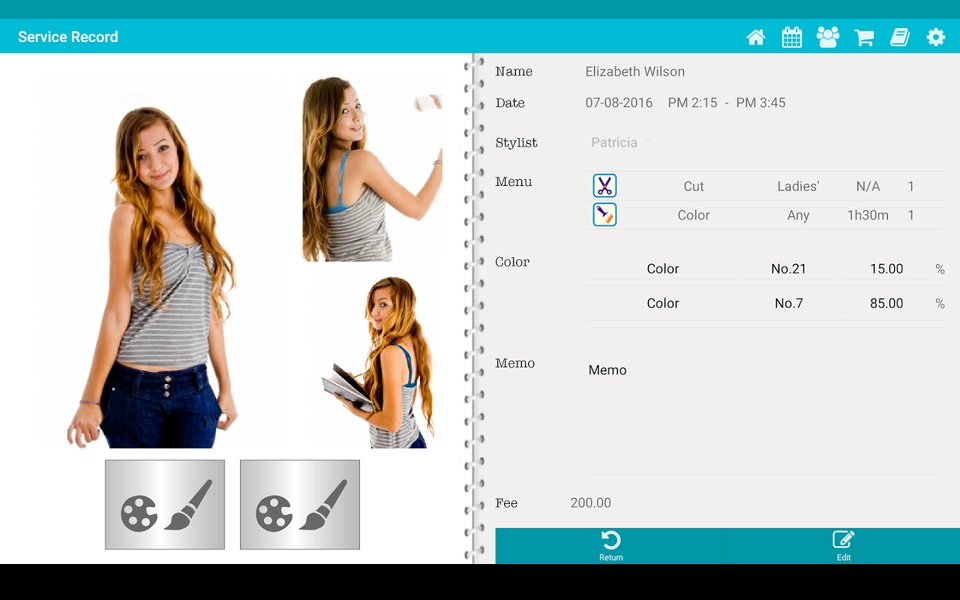
Task: Click the quantity 1 in Color 1h30m row
Action: point(911,216)
